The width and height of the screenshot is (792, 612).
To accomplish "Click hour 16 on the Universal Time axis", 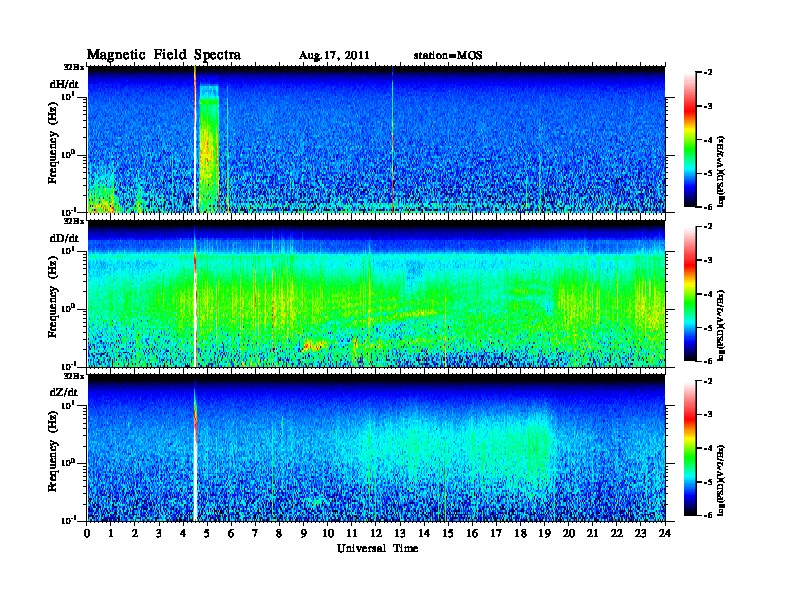I will tap(472, 533).
